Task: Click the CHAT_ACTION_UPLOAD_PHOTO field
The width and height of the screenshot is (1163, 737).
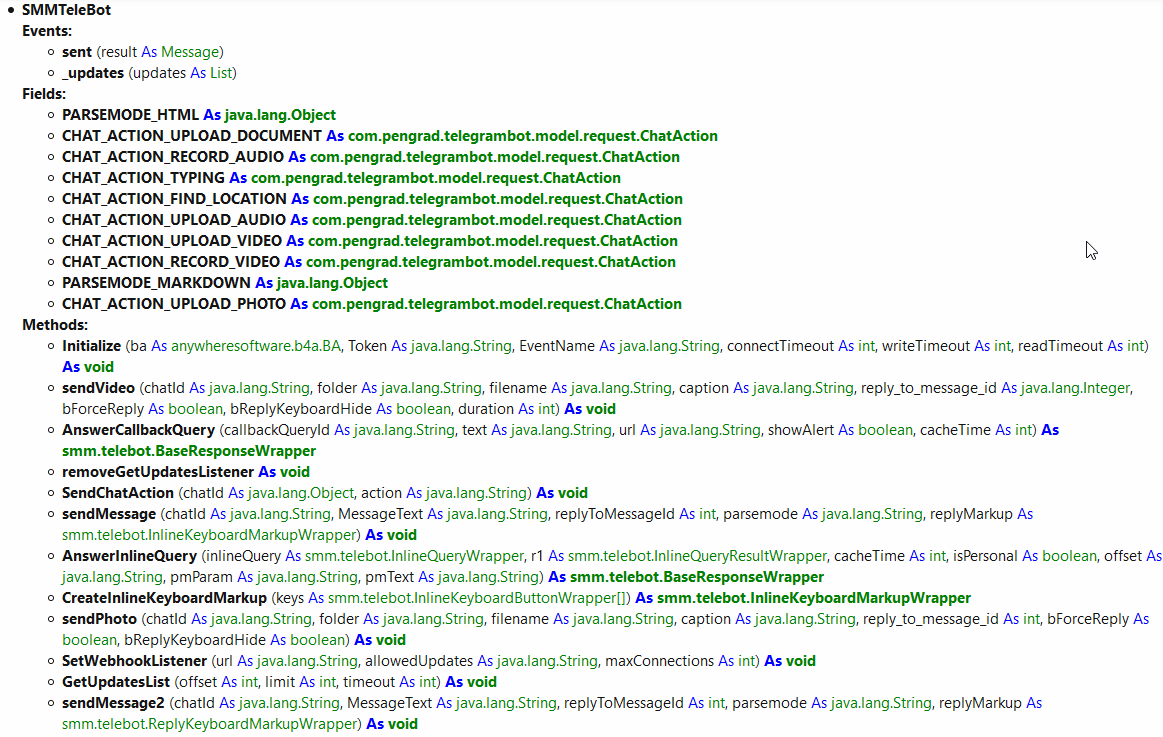Action: 170,303
